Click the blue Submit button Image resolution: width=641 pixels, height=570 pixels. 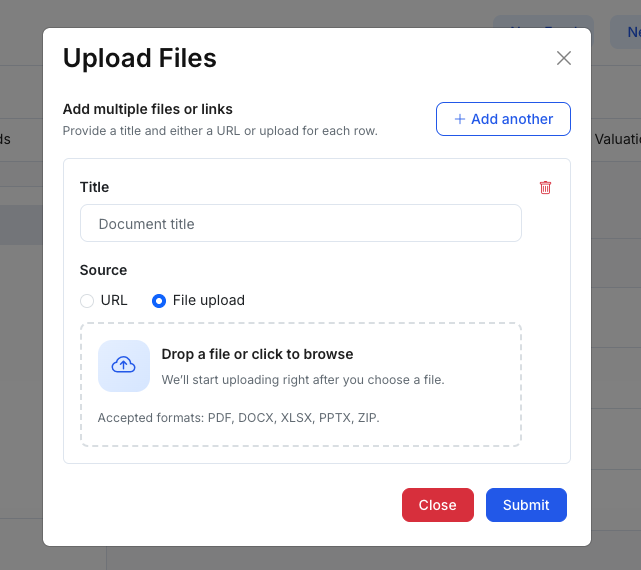tap(526, 505)
